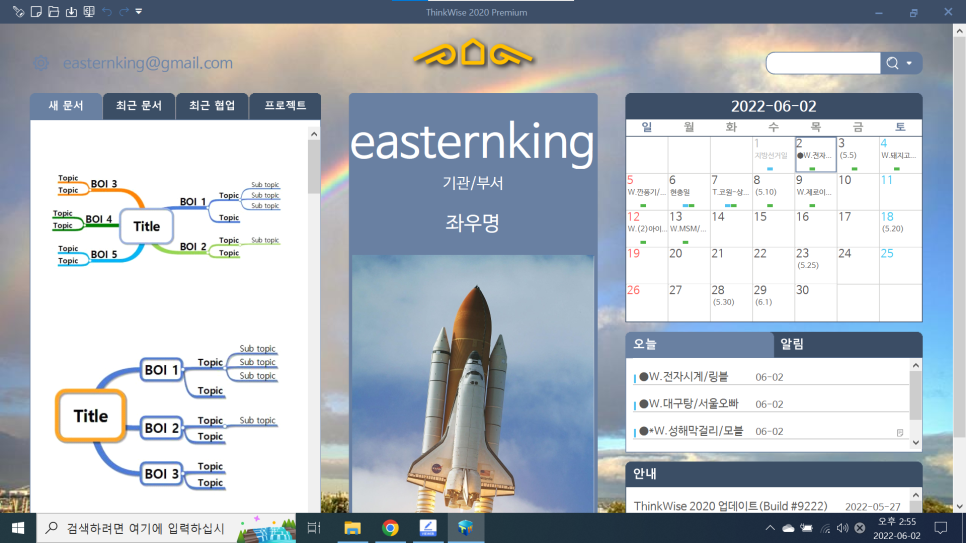Click the Windows taskbar search box
This screenshot has height=543, width=966.
[166, 528]
